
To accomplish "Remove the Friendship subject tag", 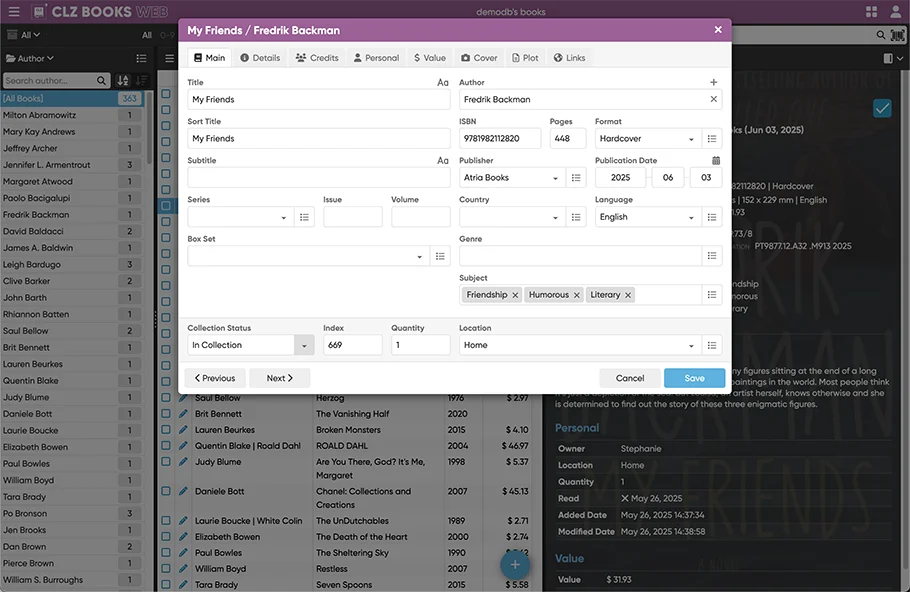I will click(515, 295).
